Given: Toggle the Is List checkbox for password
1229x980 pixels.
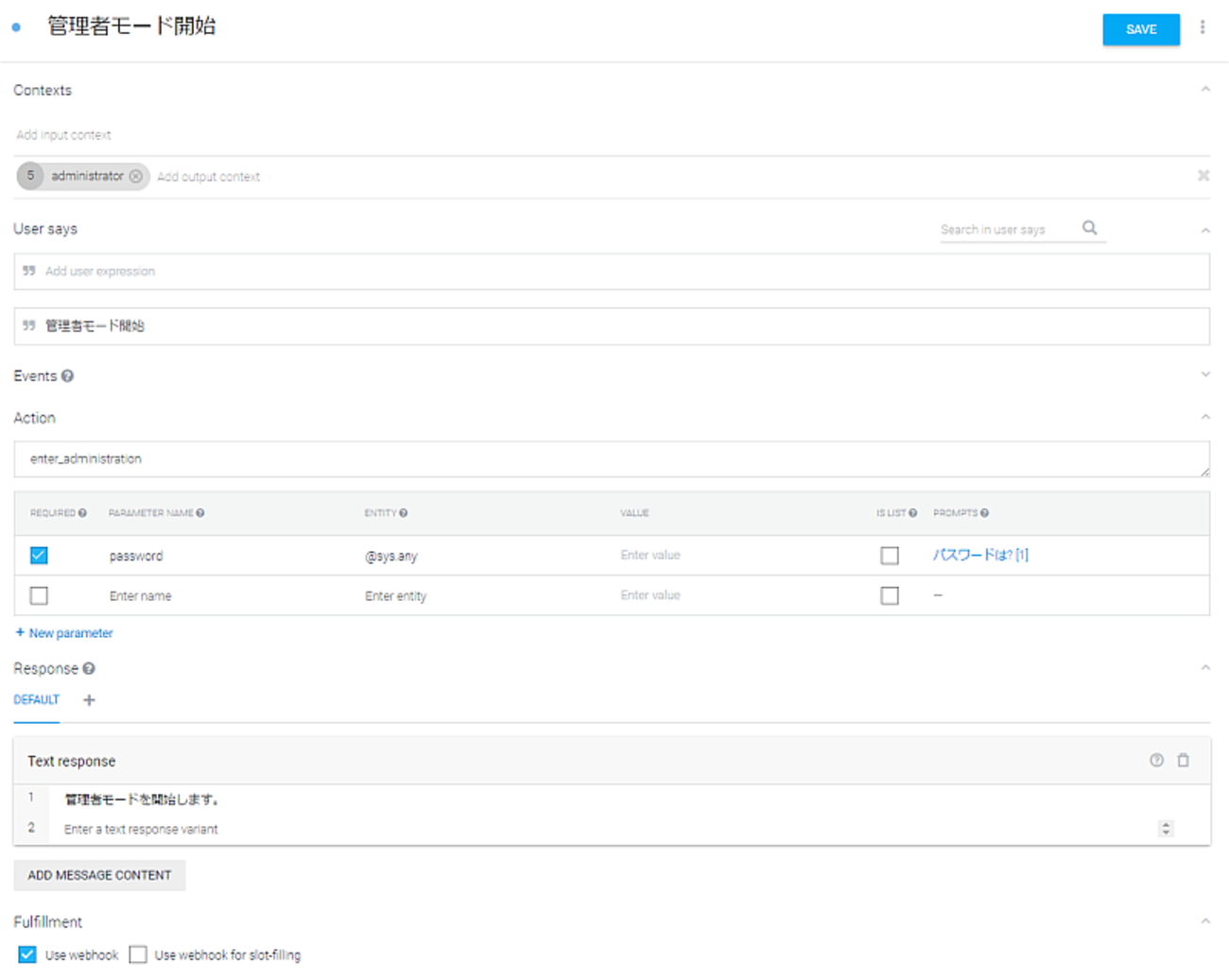Looking at the screenshot, I should tap(889, 556).
